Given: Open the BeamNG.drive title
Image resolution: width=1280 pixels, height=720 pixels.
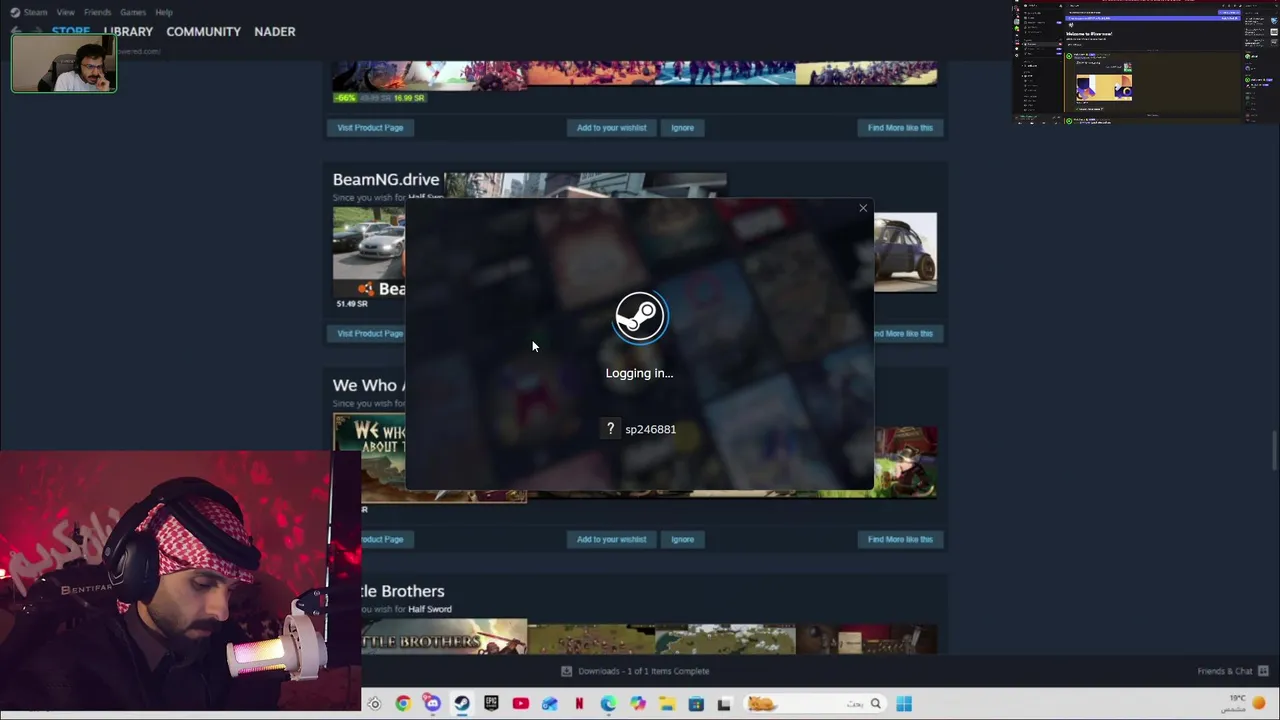Looking at the screenshot, I should tap(386, 179).
